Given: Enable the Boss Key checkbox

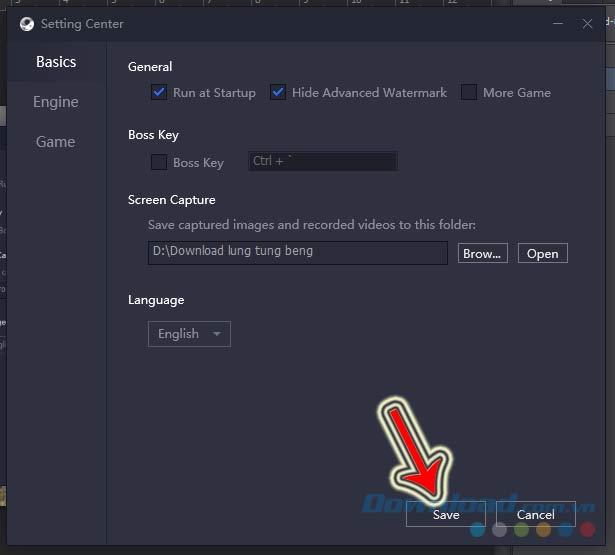Looking at the screenshot, I should [x=159, y=162].
